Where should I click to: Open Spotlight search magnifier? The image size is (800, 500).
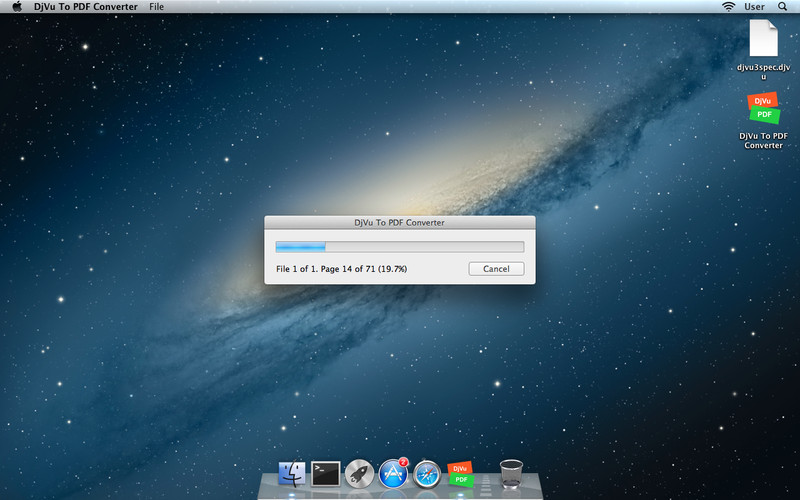[x=783, y=7]
